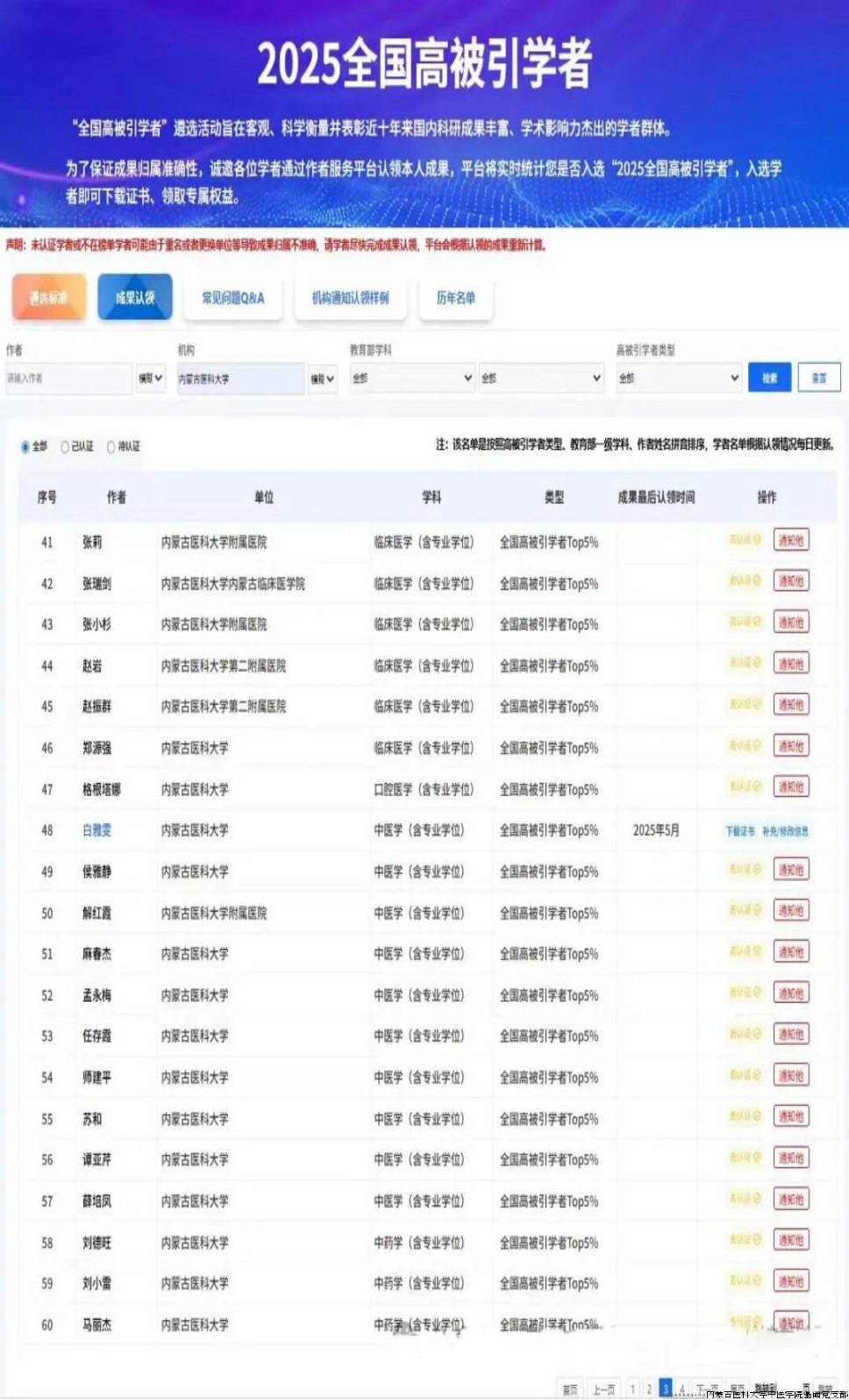Select the 待认证 radio filter
The height and width of the screenshot is (1400, 849).
click(x=111, y=447)
